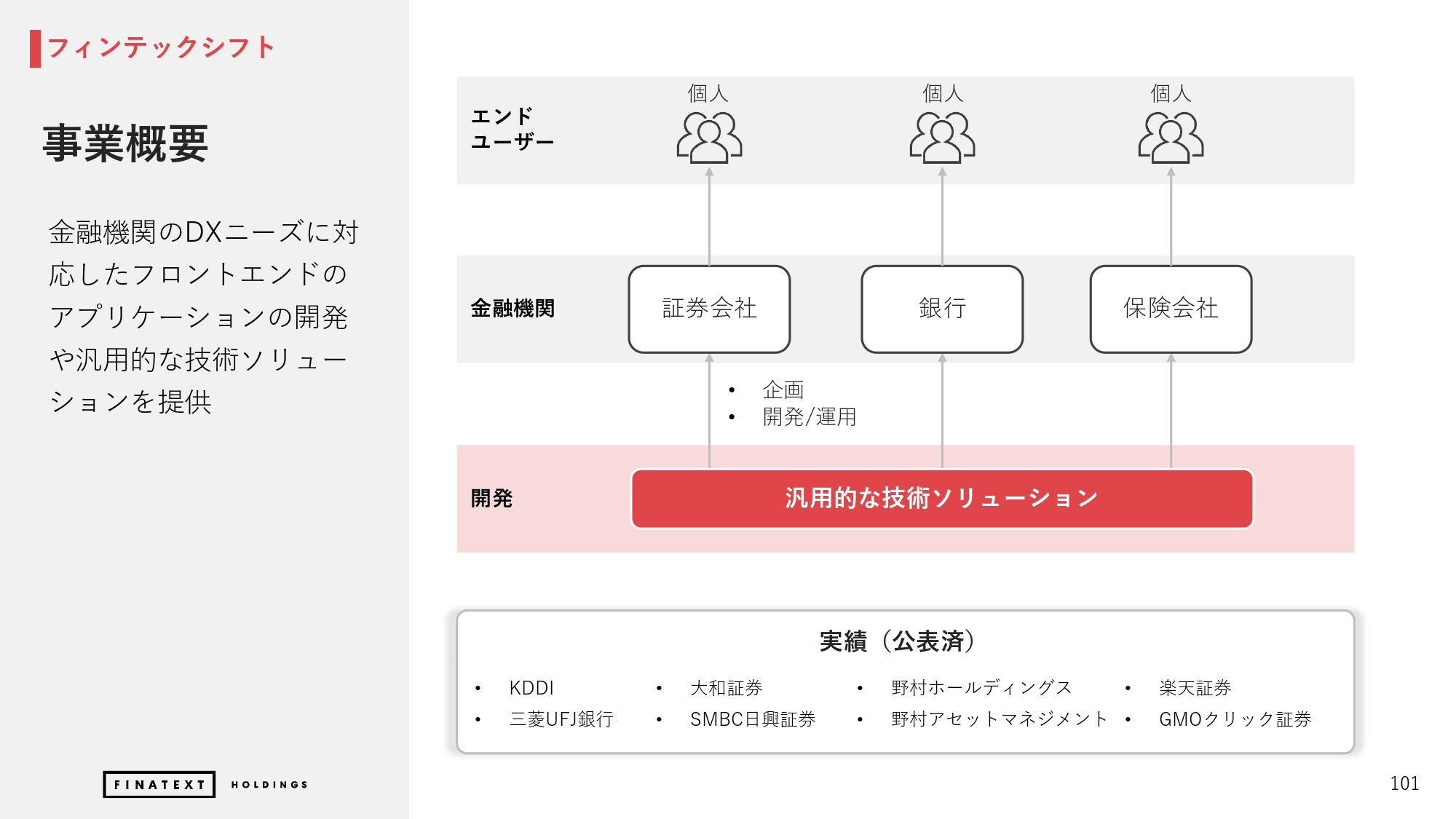Click the 事業概要 title

125,143
